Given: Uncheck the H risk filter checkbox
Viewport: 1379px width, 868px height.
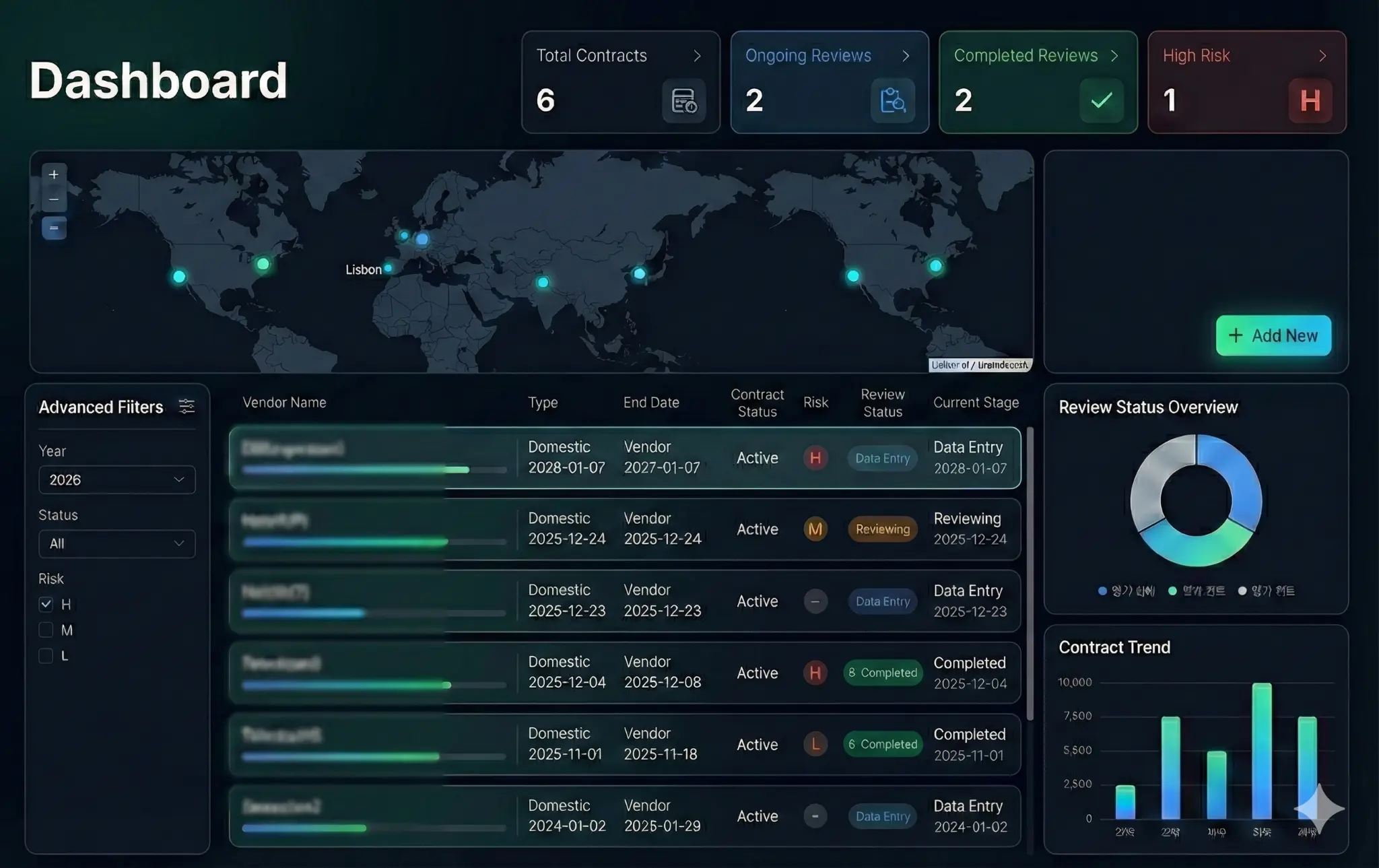Looking at the screenshot, I should (46, 604).
